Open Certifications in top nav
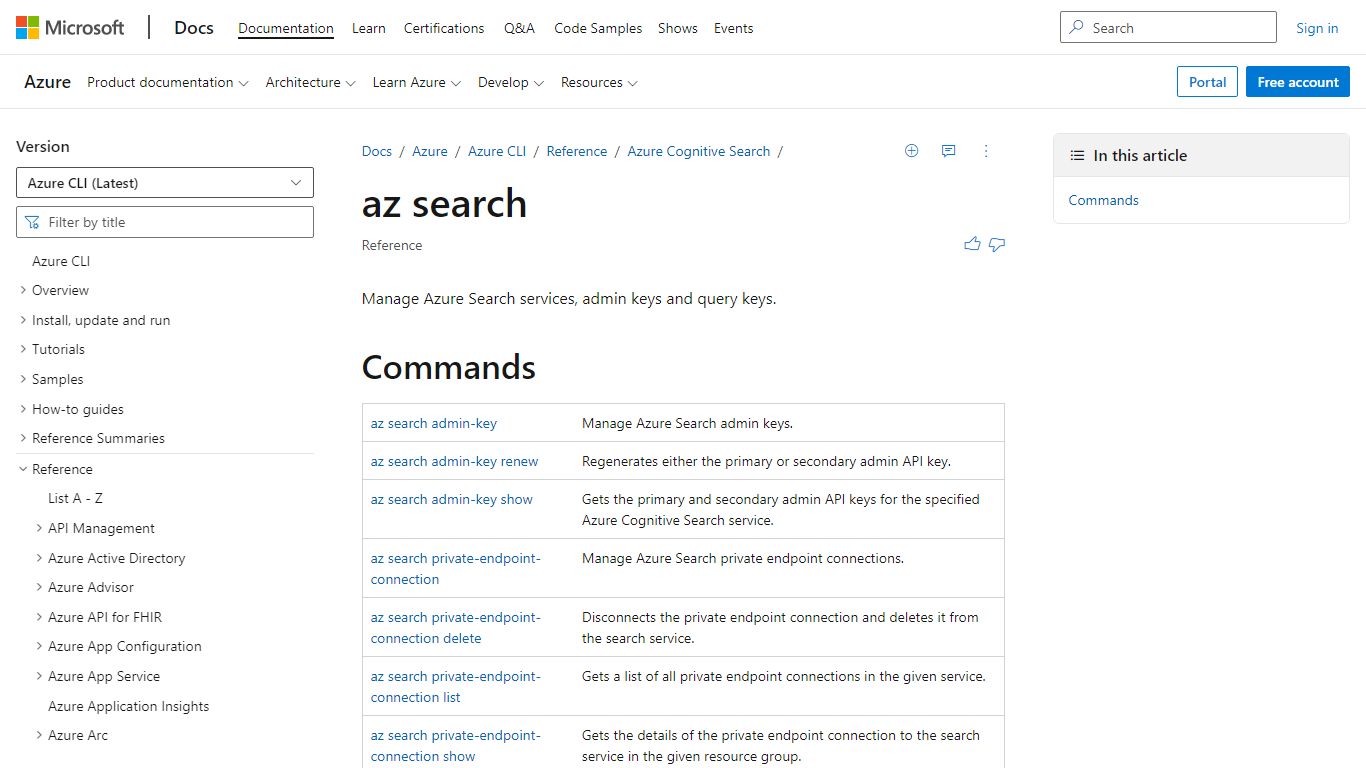 444,28
